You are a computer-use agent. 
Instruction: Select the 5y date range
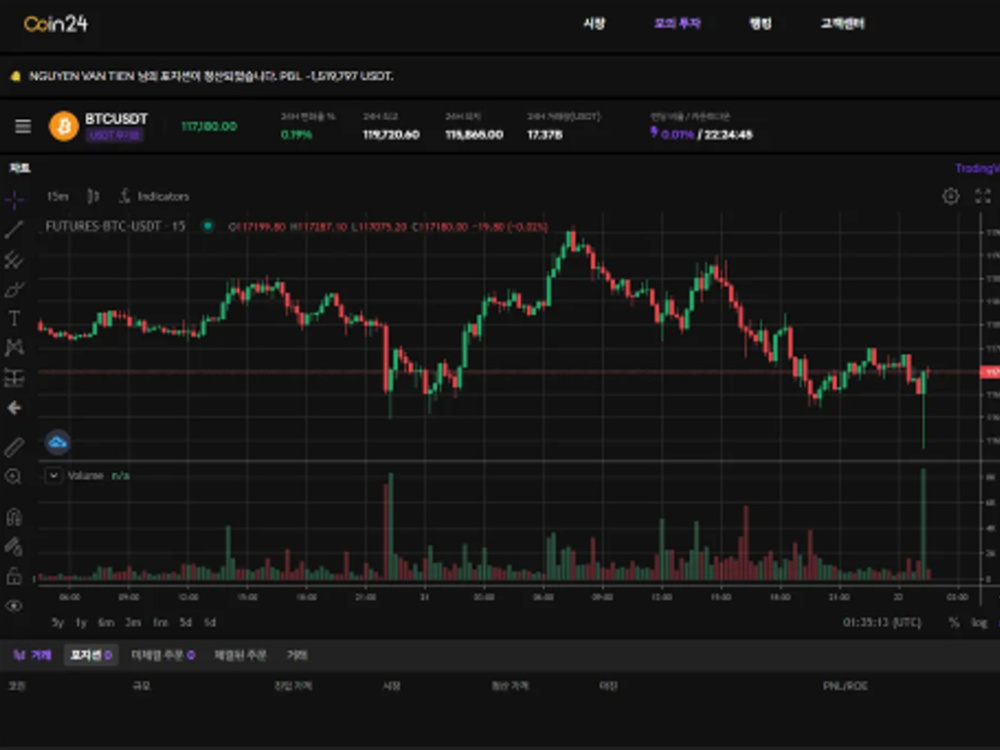[x=58, y=622]
